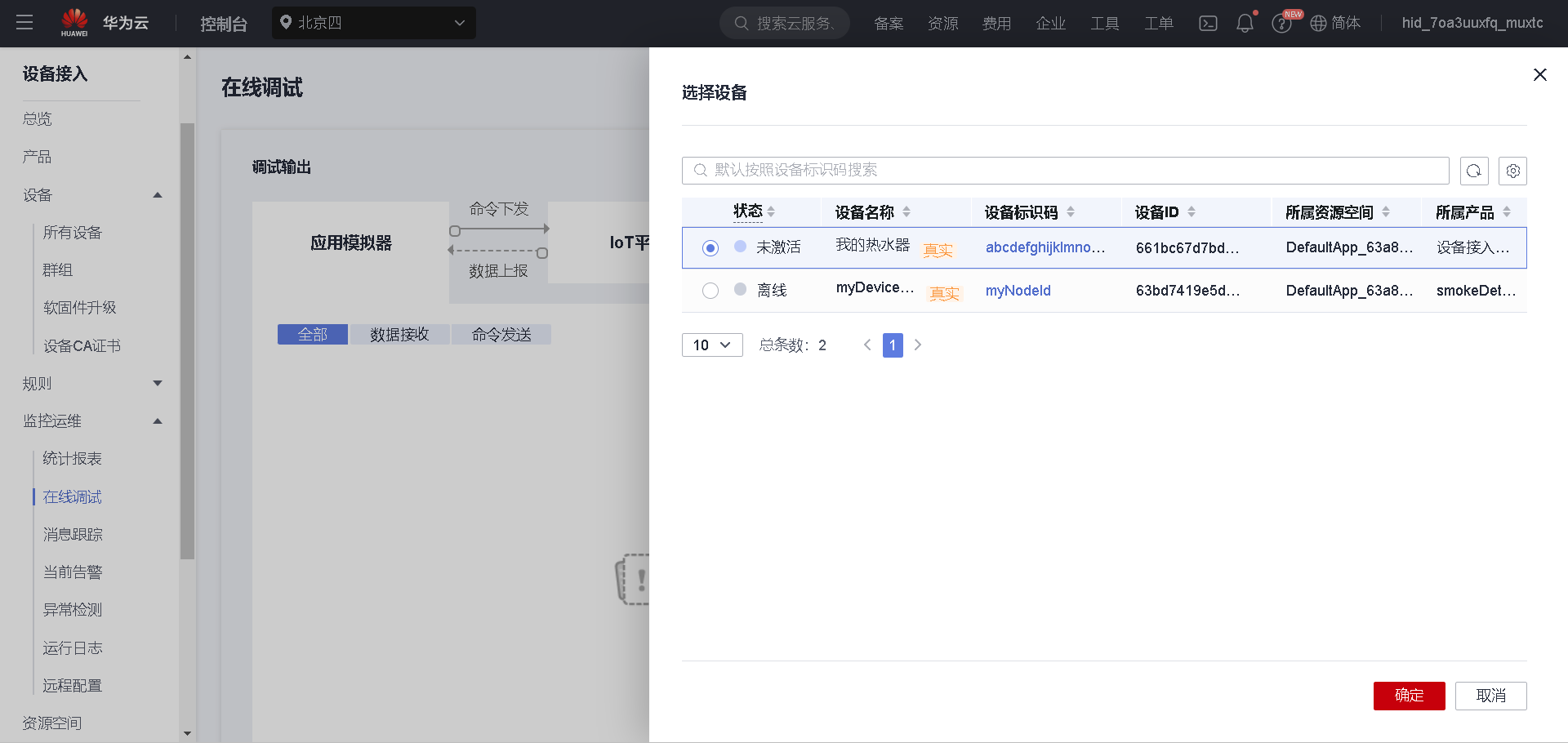1568x743 pixels.
Task: Open the hamburger navigation menu
Action: 24,23
